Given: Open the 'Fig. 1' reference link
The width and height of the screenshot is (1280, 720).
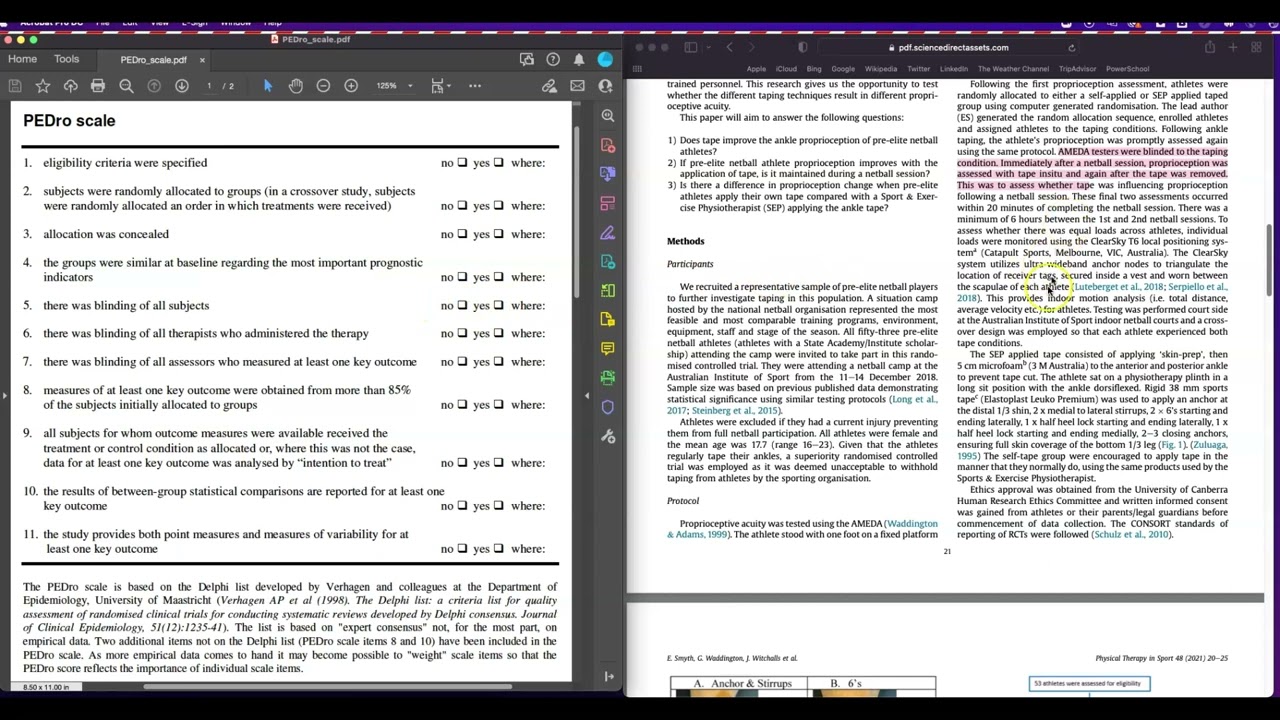Looking at the screenshot, I should [1172, 445].
